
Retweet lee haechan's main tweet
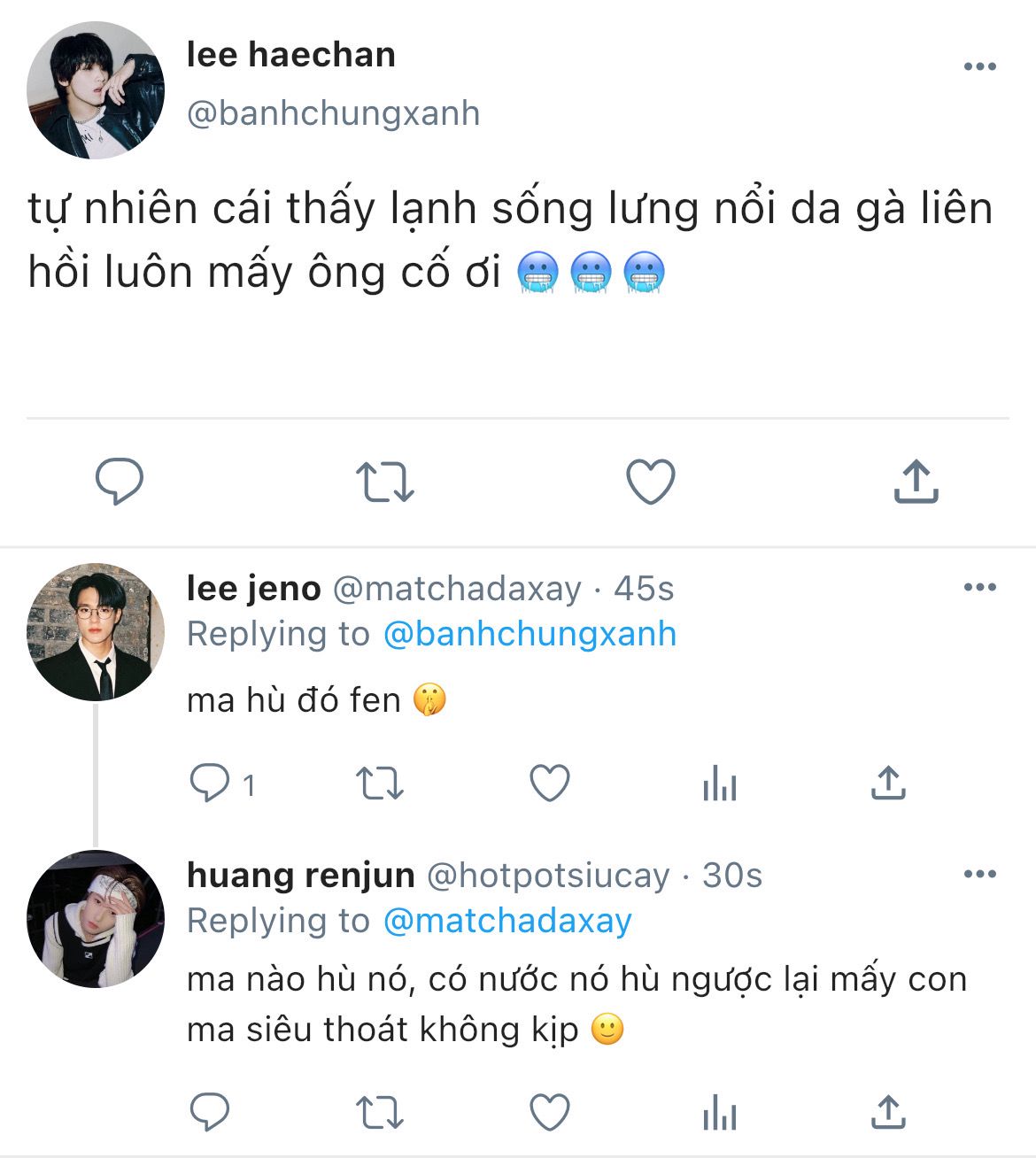384,482
